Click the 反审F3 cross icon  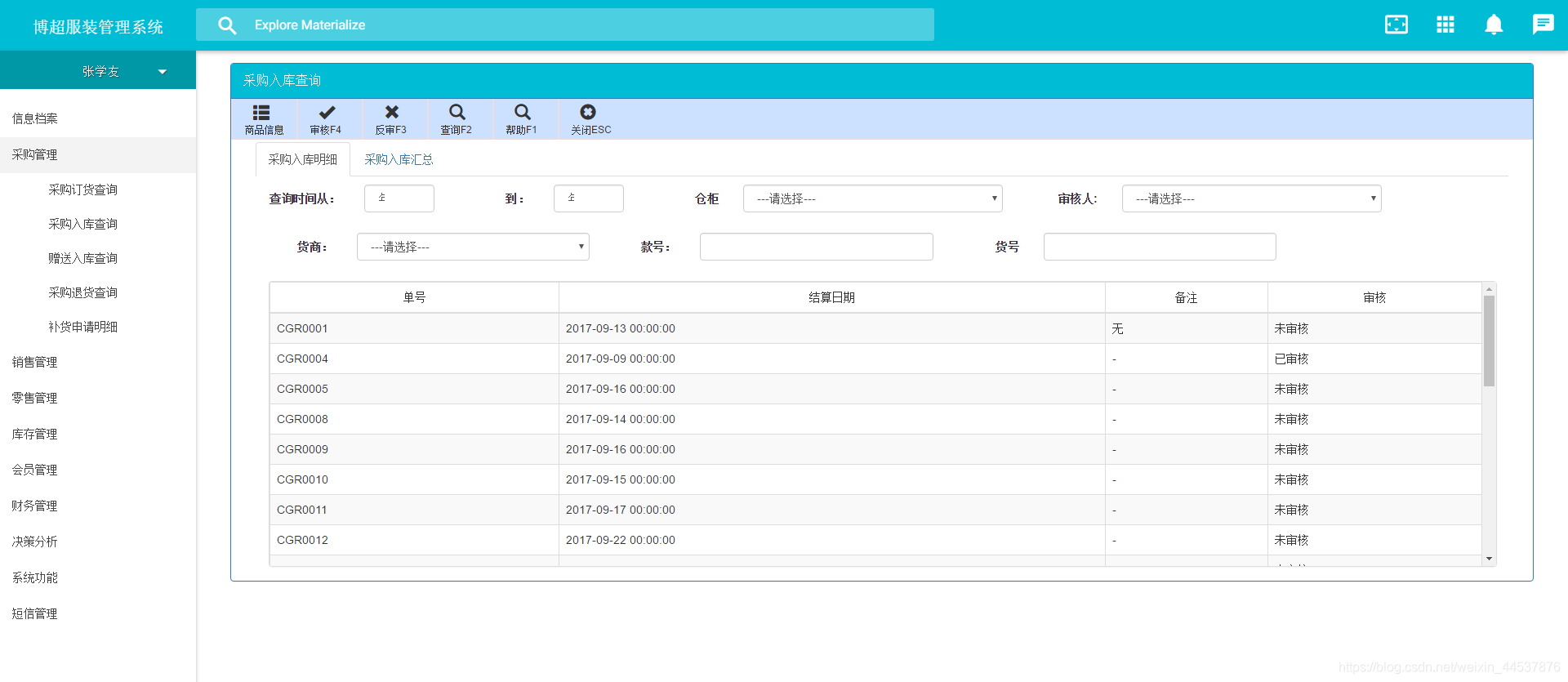392,112
